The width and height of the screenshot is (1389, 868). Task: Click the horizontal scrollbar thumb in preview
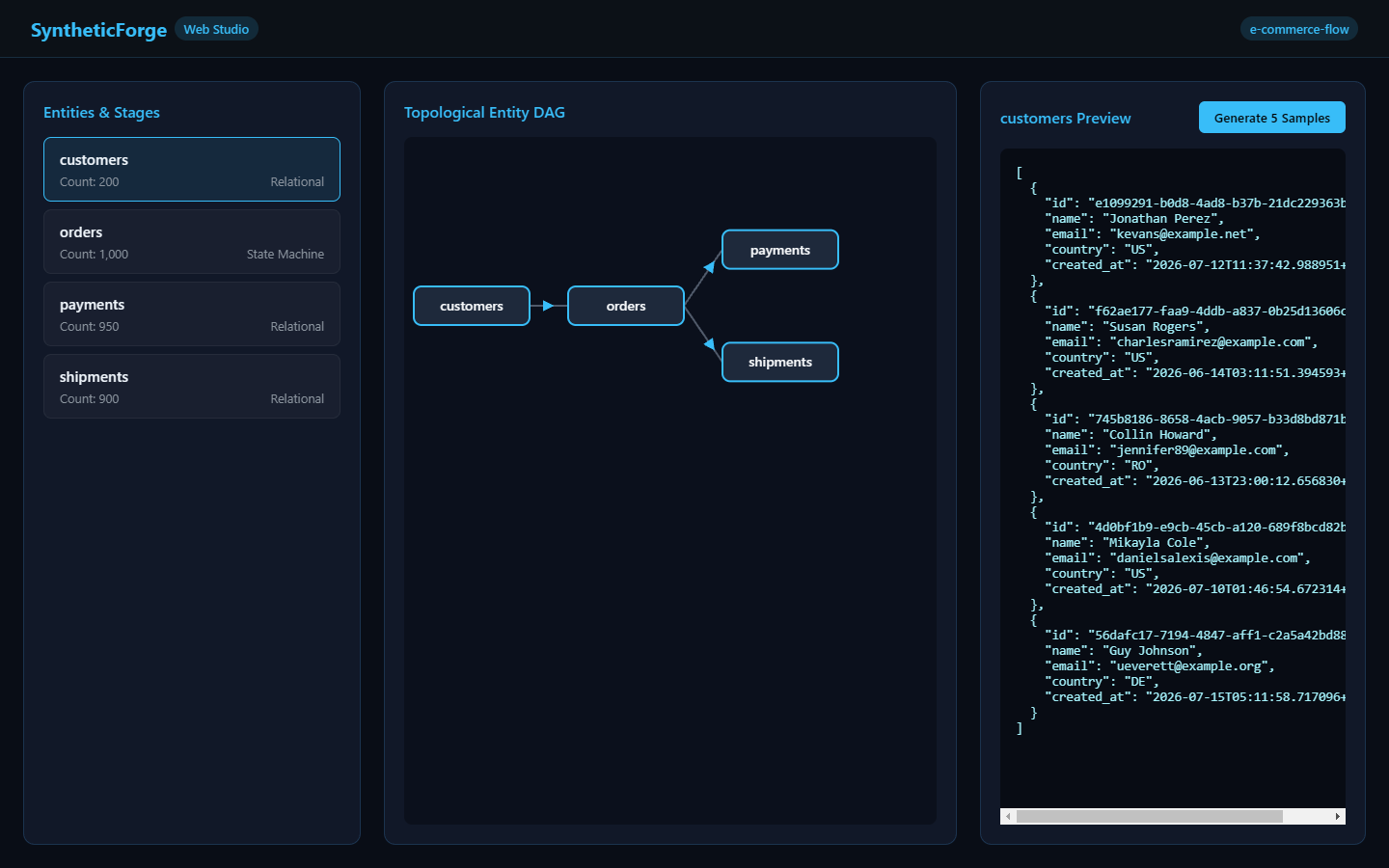pyautogui.click(x=1150, y=816)
